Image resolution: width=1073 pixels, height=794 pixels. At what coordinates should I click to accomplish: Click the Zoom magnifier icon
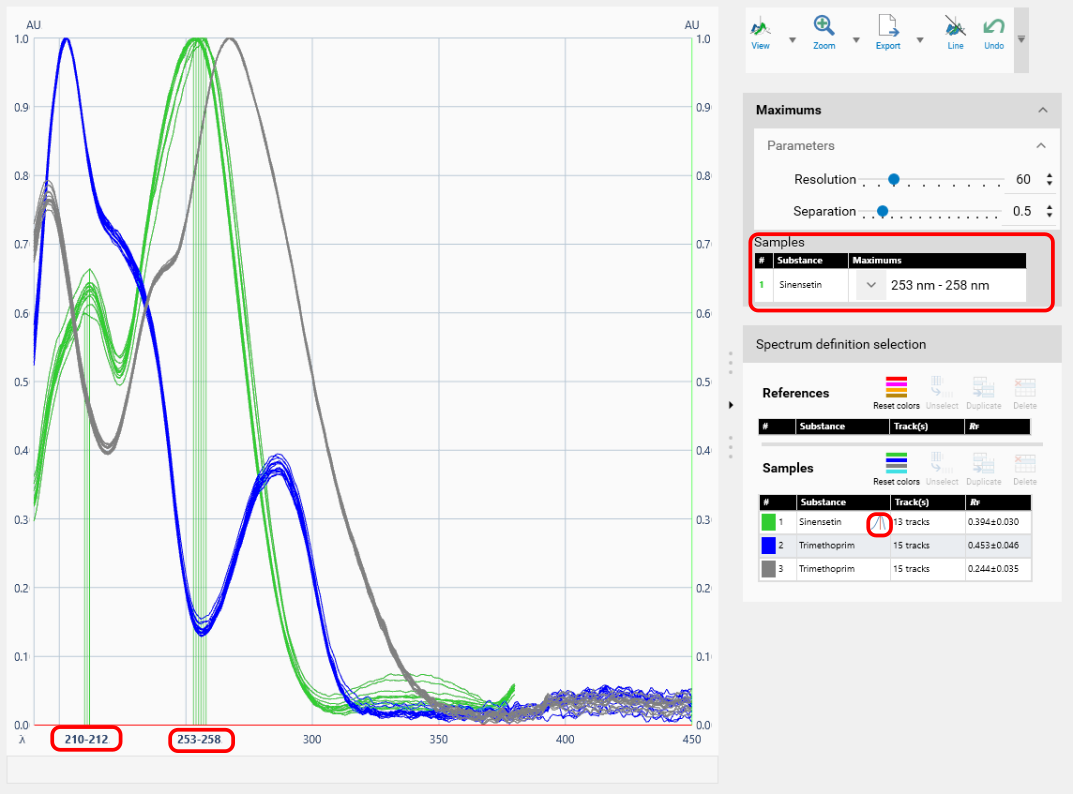tap(824, 30)
